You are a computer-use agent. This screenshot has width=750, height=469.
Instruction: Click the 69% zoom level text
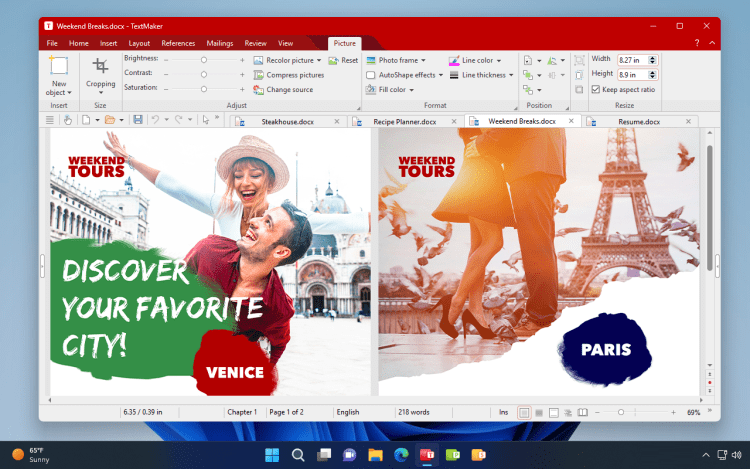tap(694, 412)
